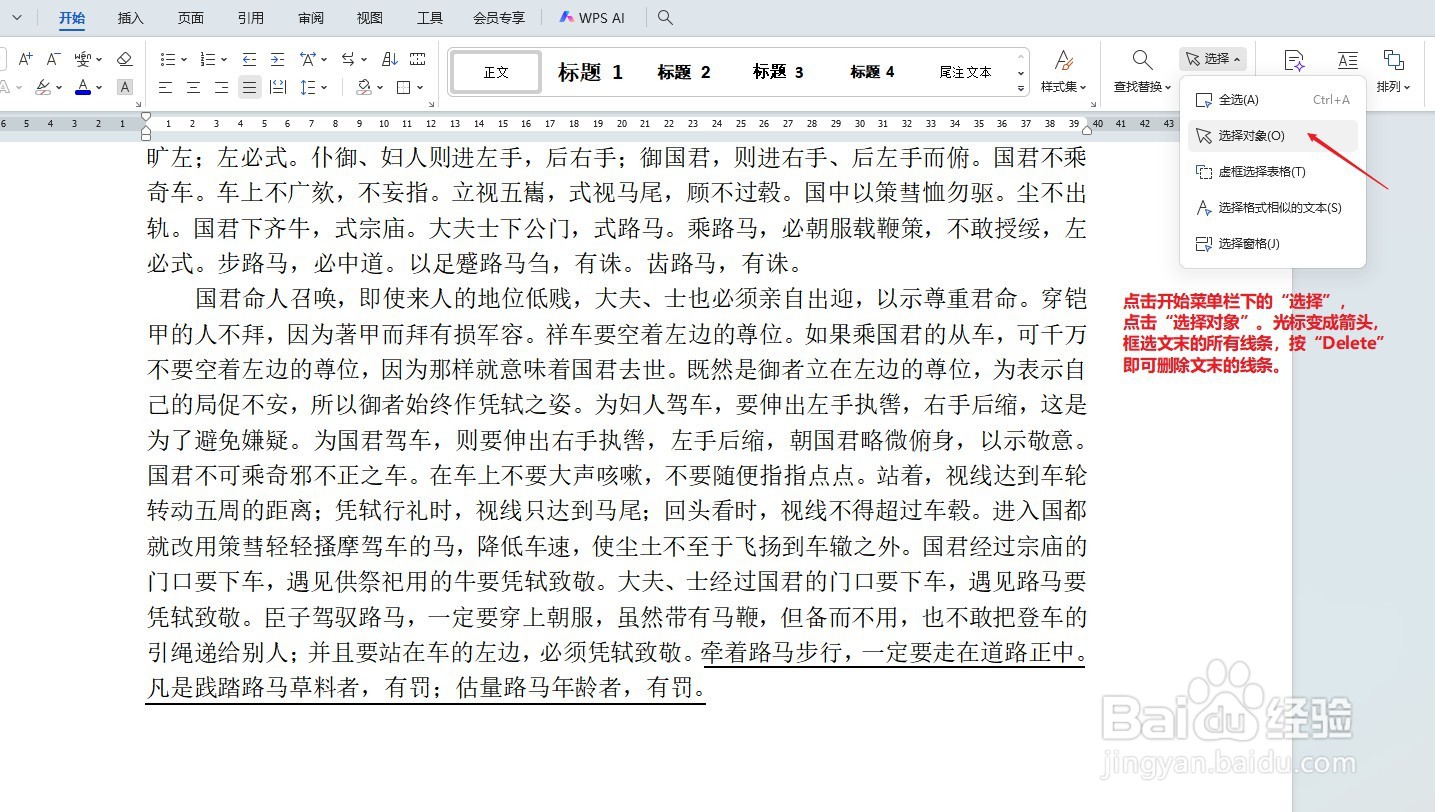The height and width of the screenshot is (812, 1435).
Task: Open the line spacing dropdown
Action: [x=313, y=87]
